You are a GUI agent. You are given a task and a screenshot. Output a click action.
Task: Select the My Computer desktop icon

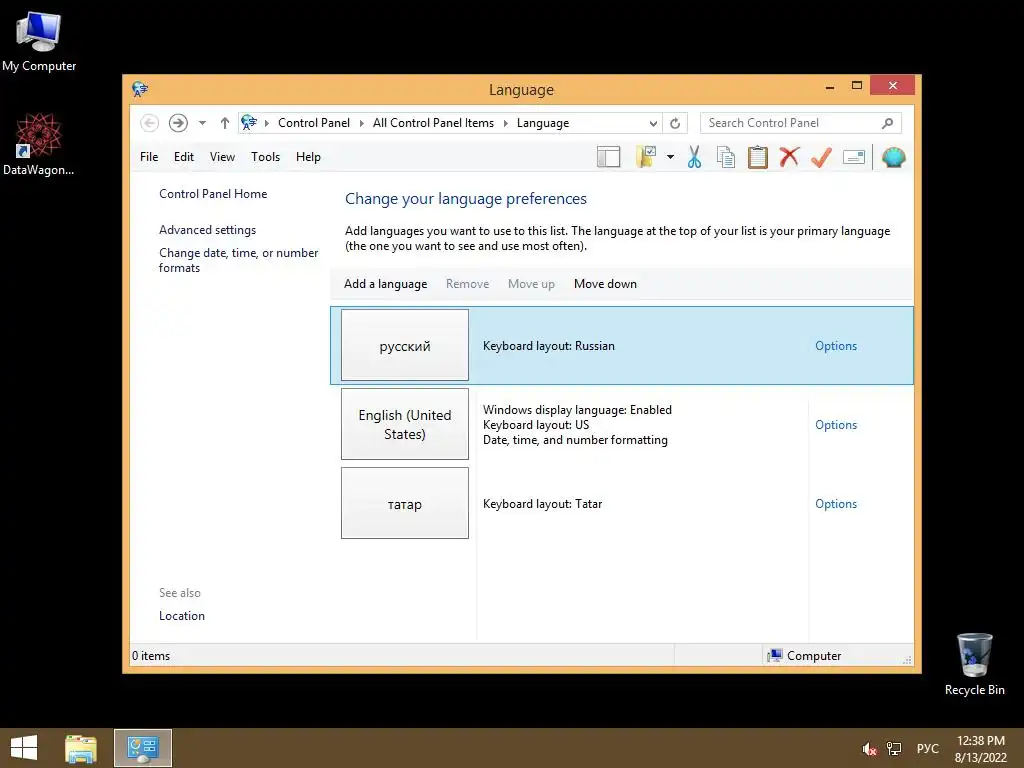pos(39,40)
